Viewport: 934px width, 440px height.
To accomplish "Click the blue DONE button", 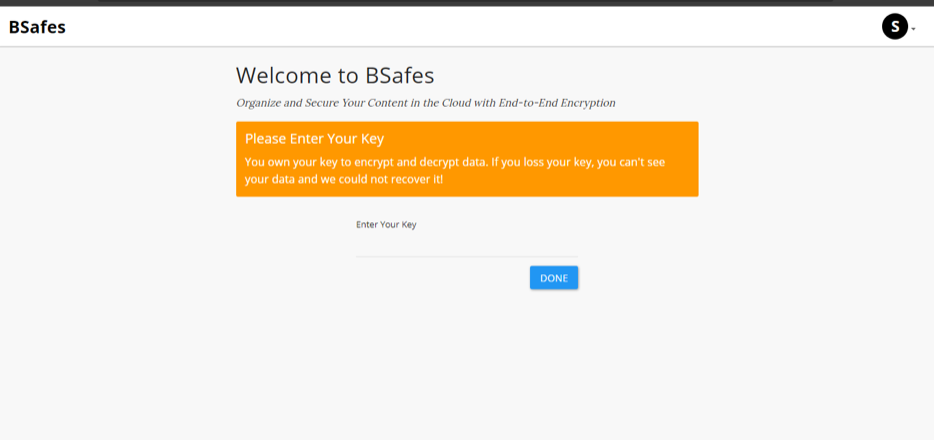I will click(x=554, y=278).
